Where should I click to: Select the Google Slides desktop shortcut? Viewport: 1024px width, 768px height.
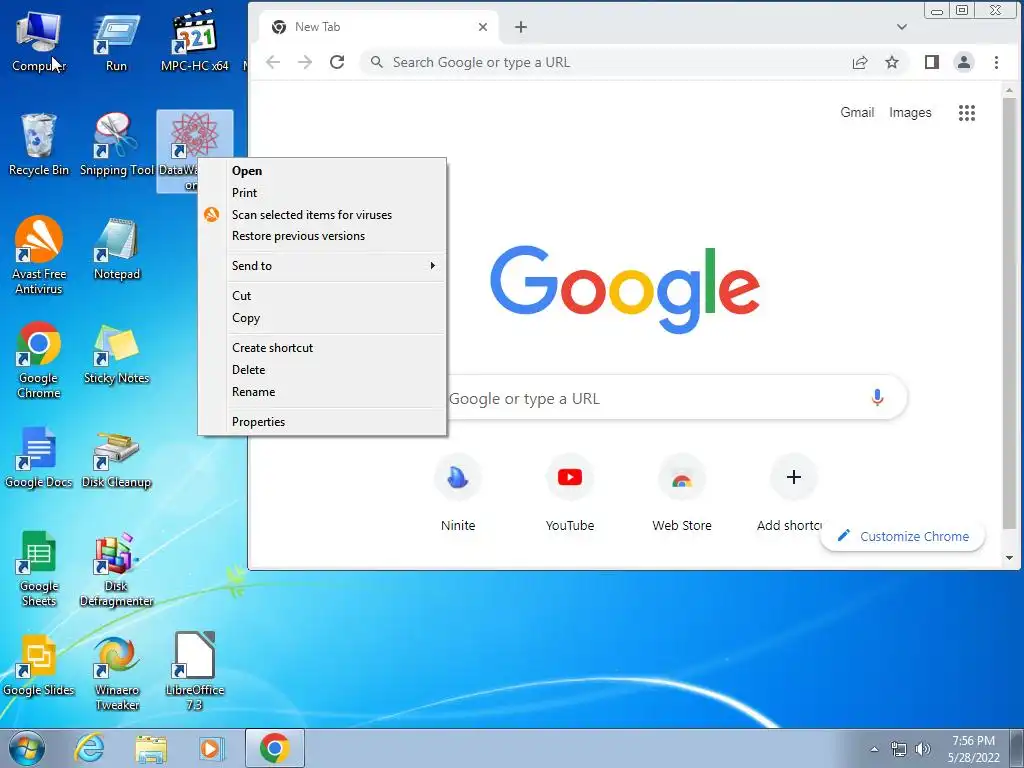pyautogui.click(x=39, y=666)
